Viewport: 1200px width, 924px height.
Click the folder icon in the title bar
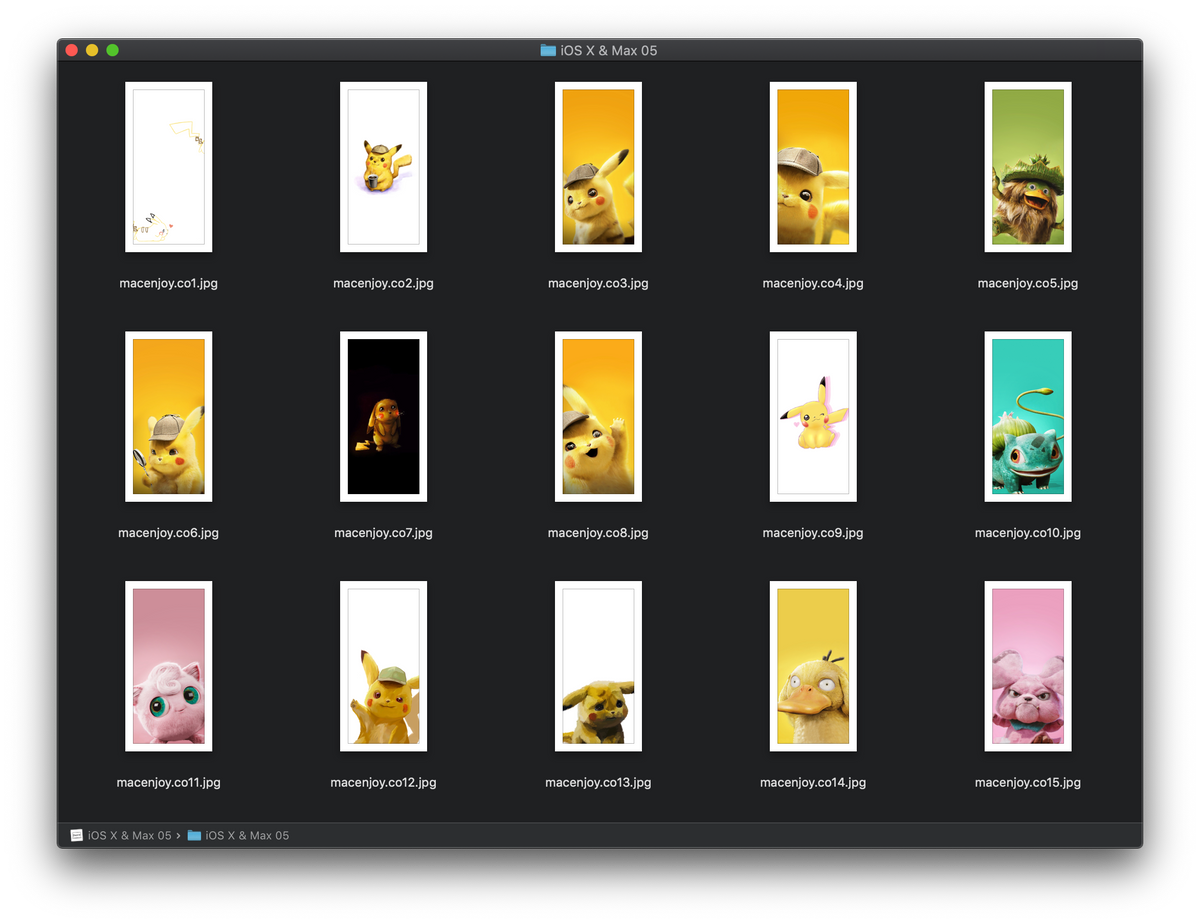(x=548, y=50)
